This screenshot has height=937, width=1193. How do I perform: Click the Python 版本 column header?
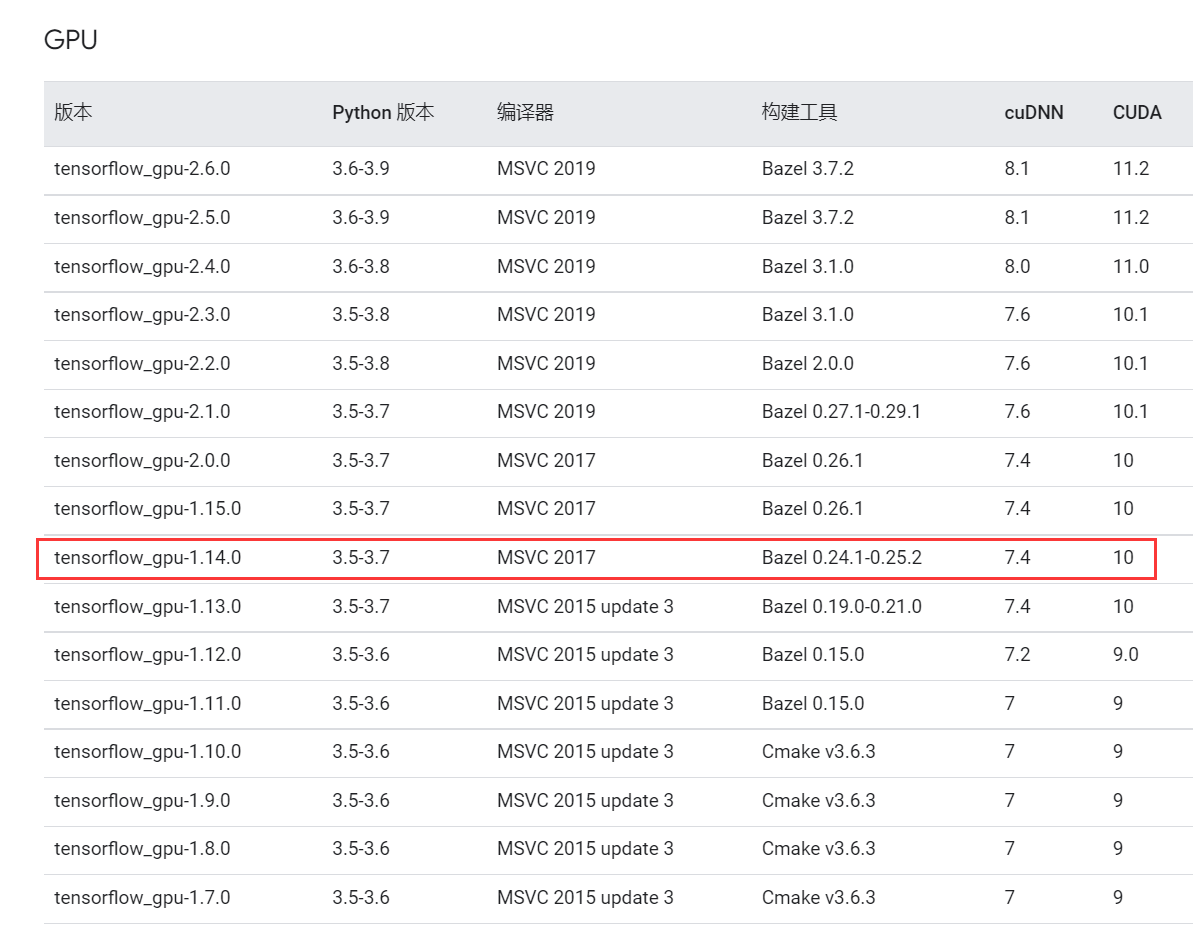383,113
